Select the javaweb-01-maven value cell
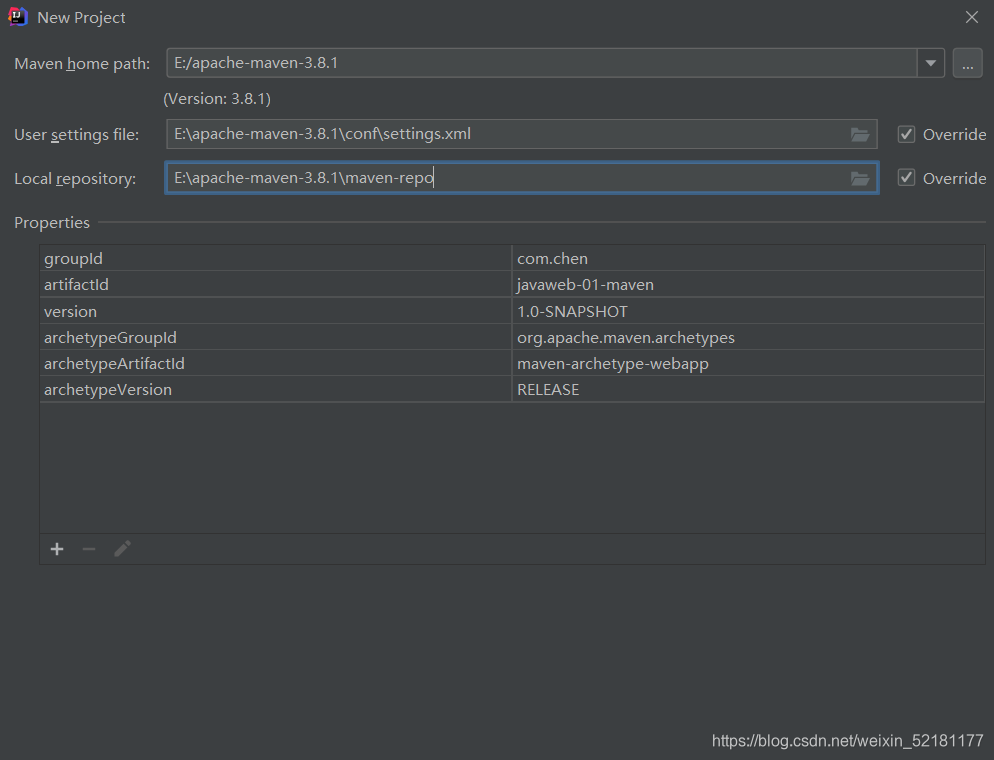This screenshot has width=994, height=760. (748, 285)
